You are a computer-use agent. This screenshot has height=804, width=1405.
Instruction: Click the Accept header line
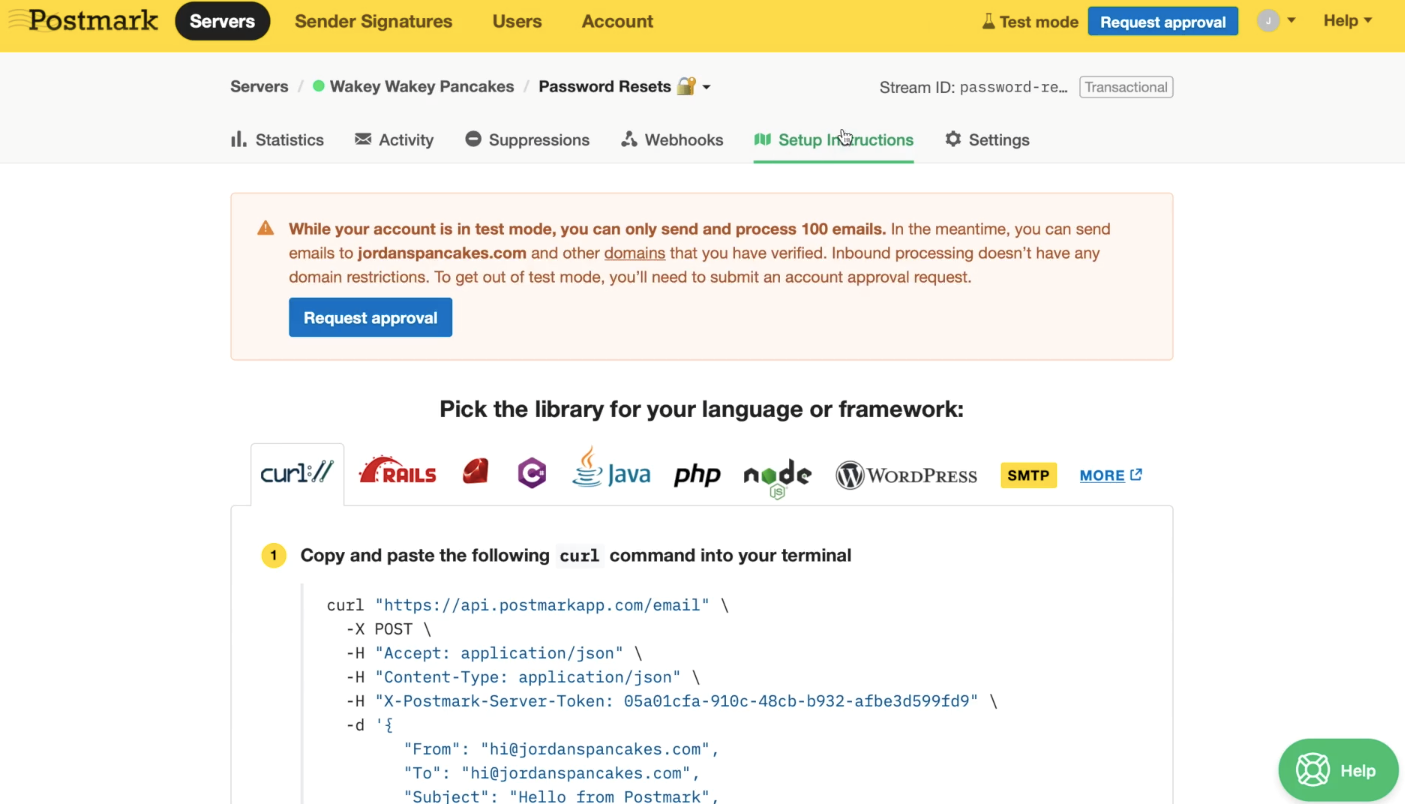[x=494, y=653]
